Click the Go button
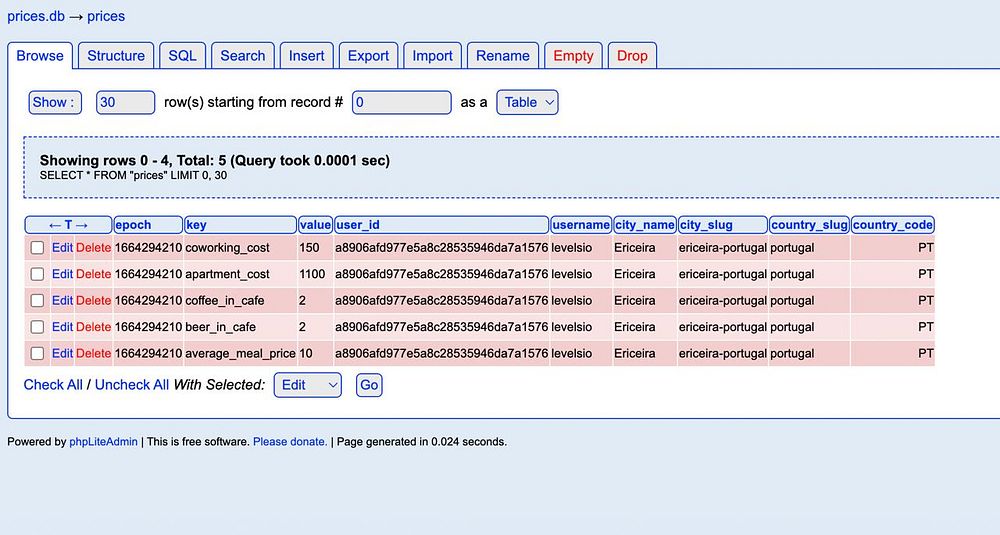Viewport: 1000px width, 535px height. point(369,385)
